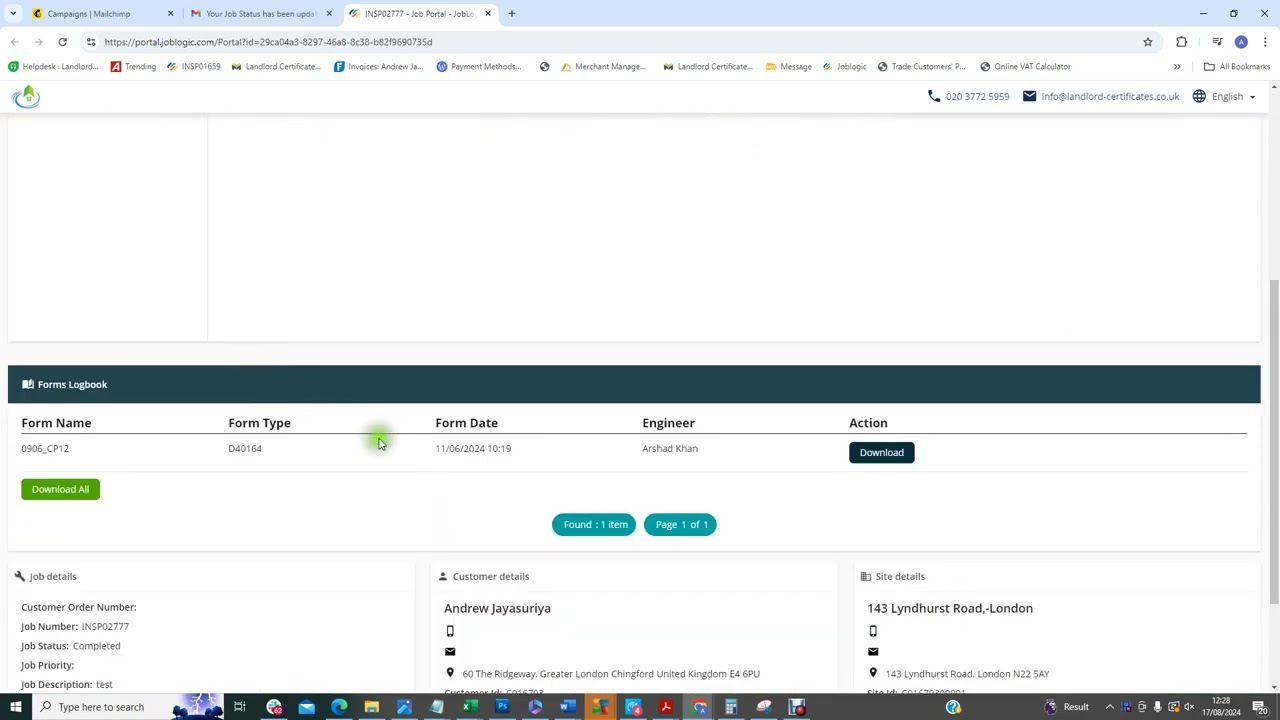The height and width of the screenshot is (720, 1280).
Task: Open the Online VAT Calculator bookmark
Action: pos(1025,66)
